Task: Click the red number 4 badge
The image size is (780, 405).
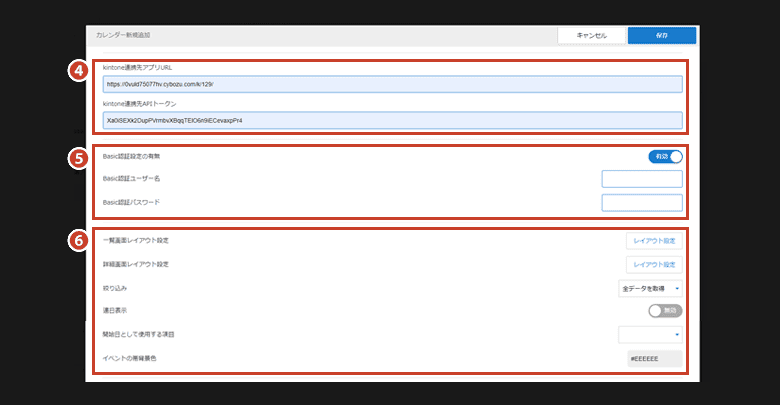Action: coord(81,70)
